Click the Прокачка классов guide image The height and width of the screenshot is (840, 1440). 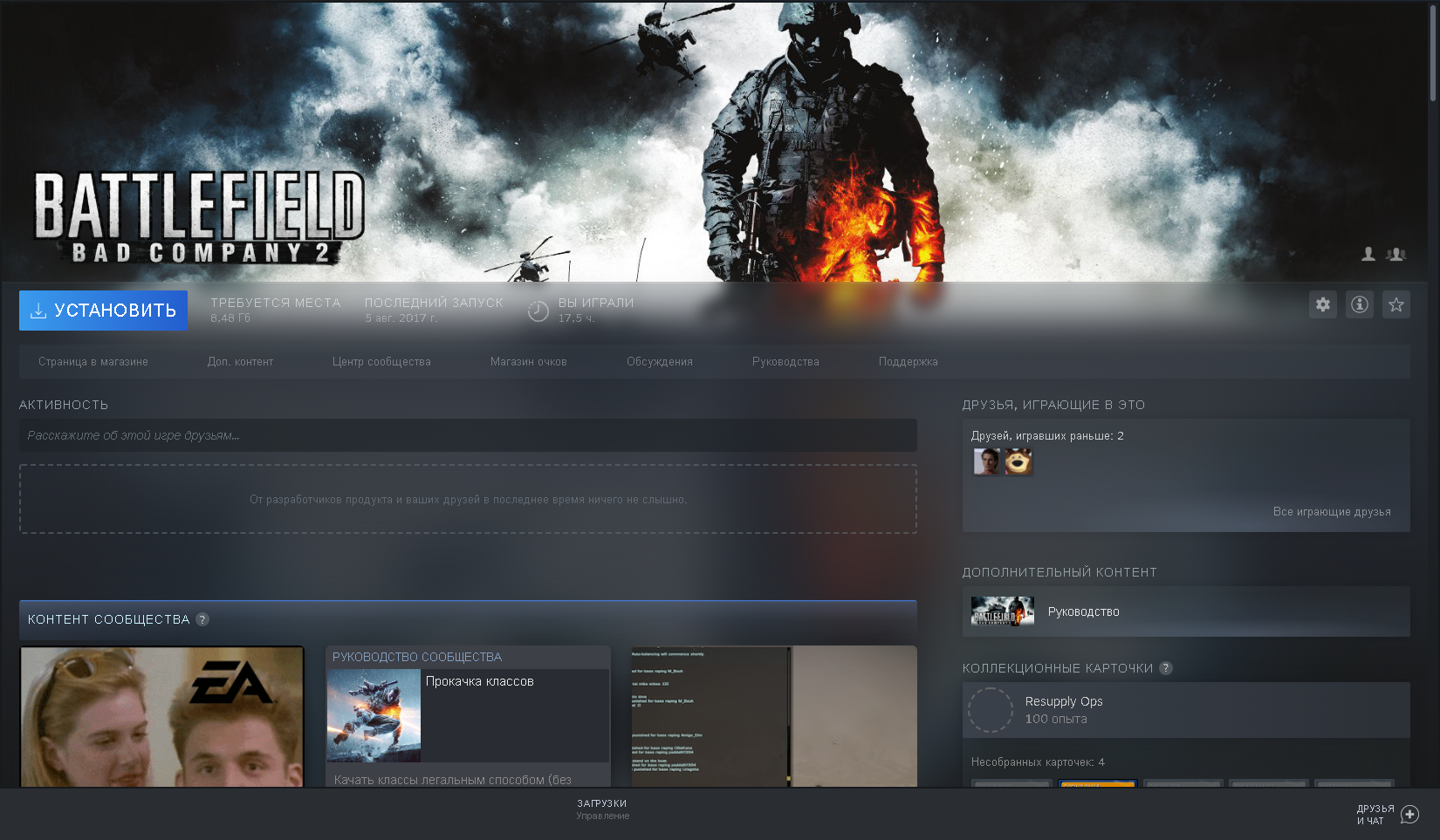[374, 716]
